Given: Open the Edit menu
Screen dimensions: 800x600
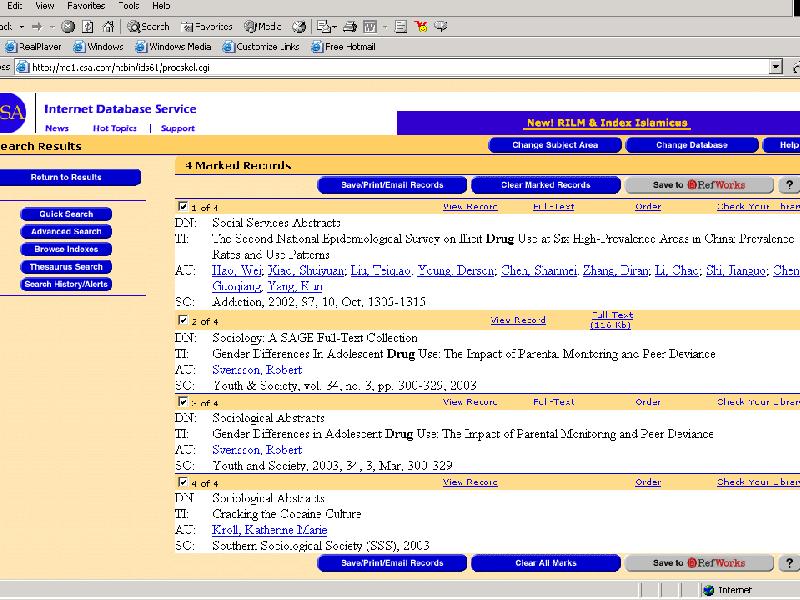Looking at the screenshot, I should pyautogui.click(x=14, y=6).
